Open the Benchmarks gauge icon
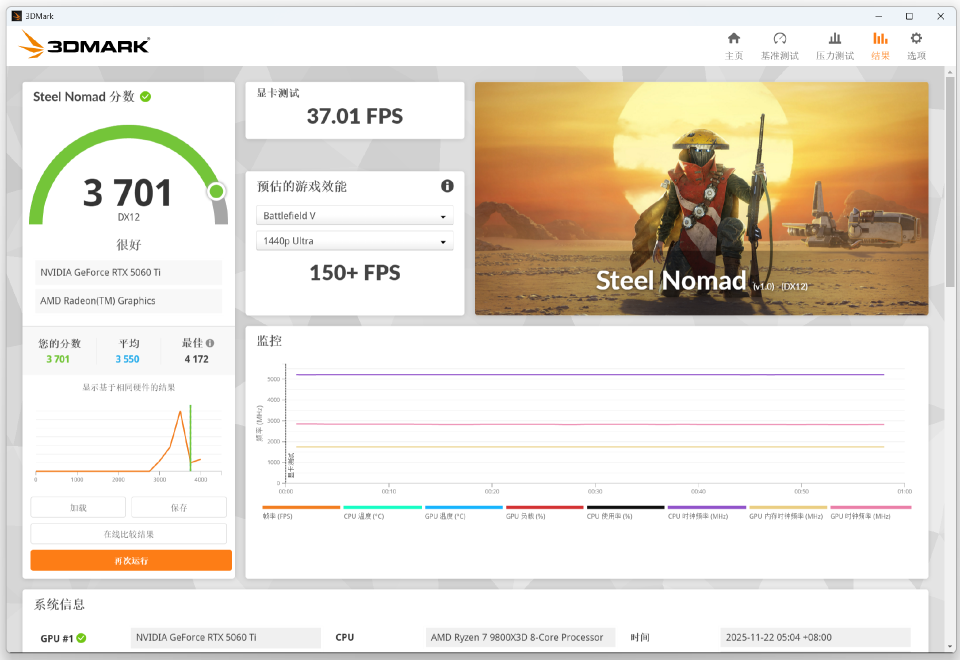 point(779,39)
